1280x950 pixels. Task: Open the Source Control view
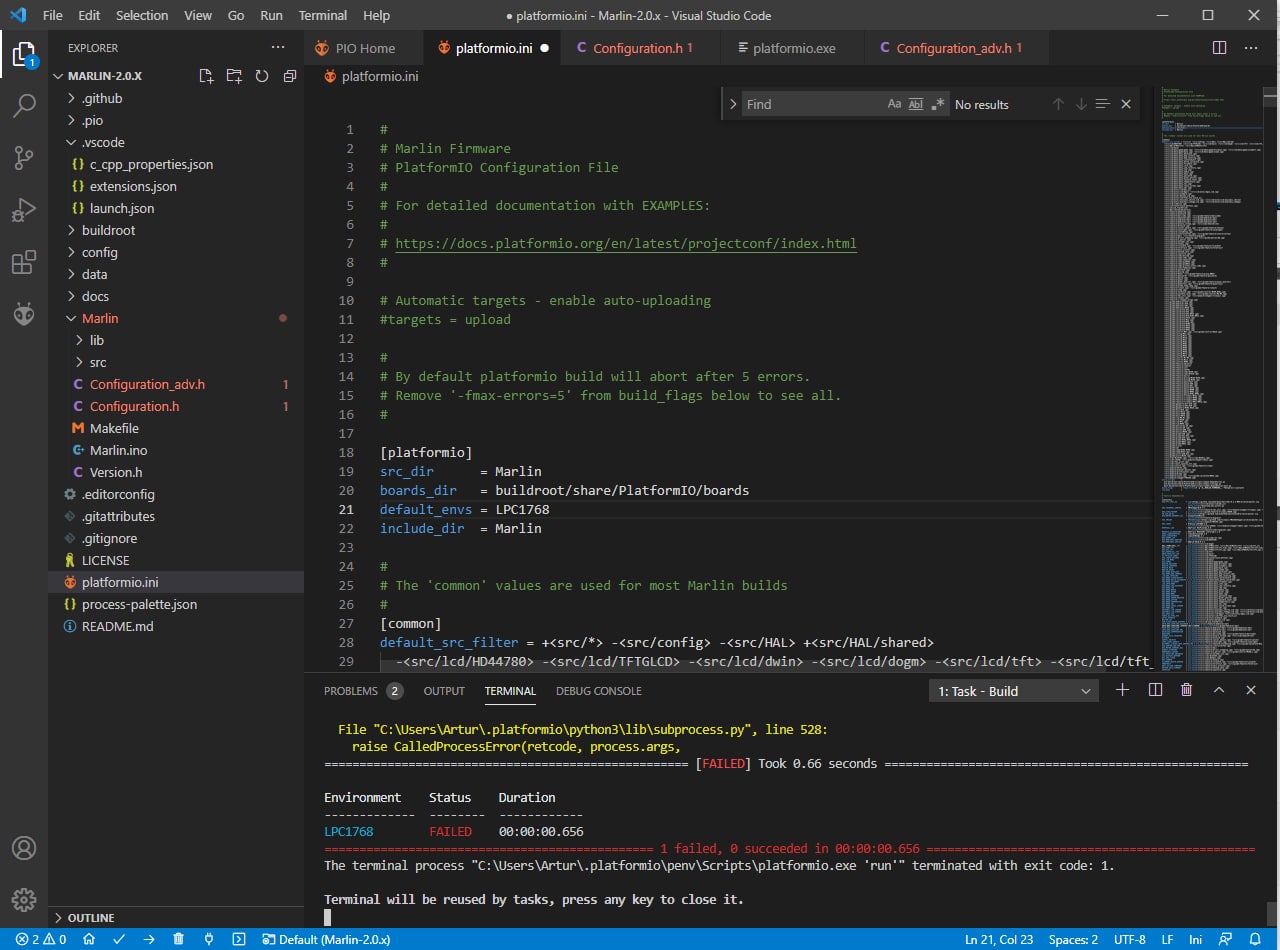(24, 157)
